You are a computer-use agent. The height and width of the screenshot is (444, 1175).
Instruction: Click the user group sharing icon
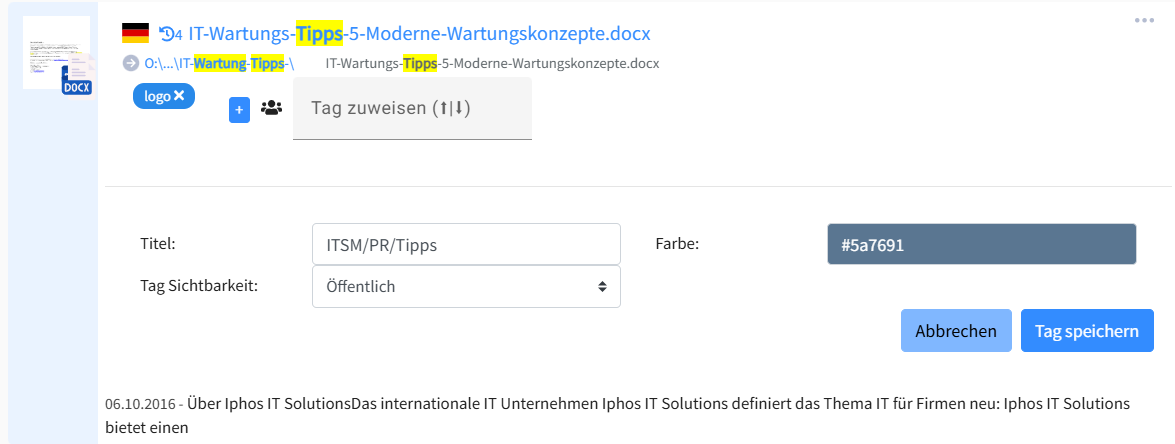coord(270,108)
